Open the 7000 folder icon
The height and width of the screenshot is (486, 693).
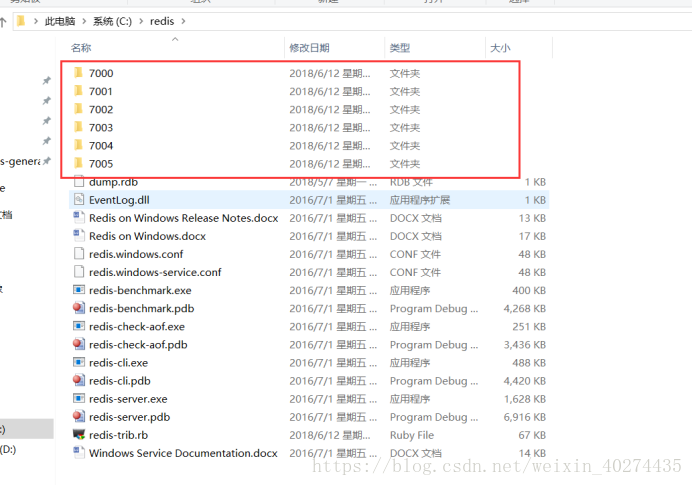(79, 72)
